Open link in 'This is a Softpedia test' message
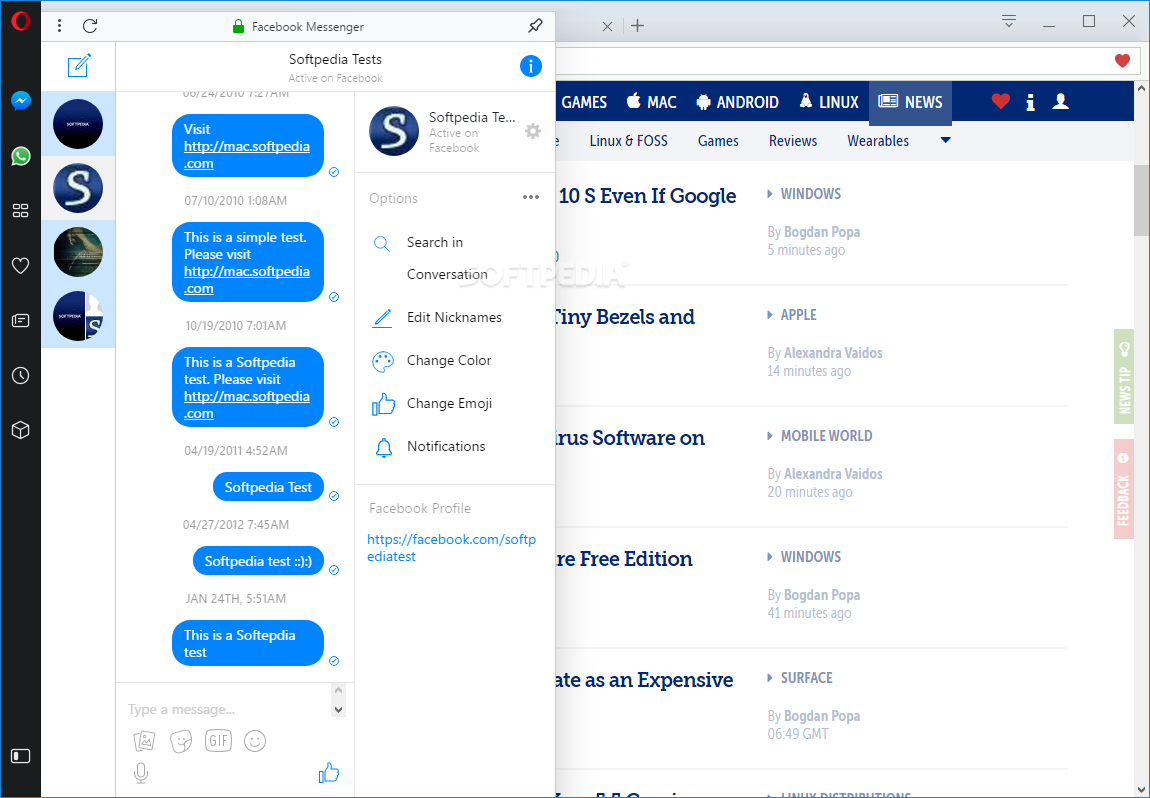The image size is (1150, 798). (x=246, y=405)
